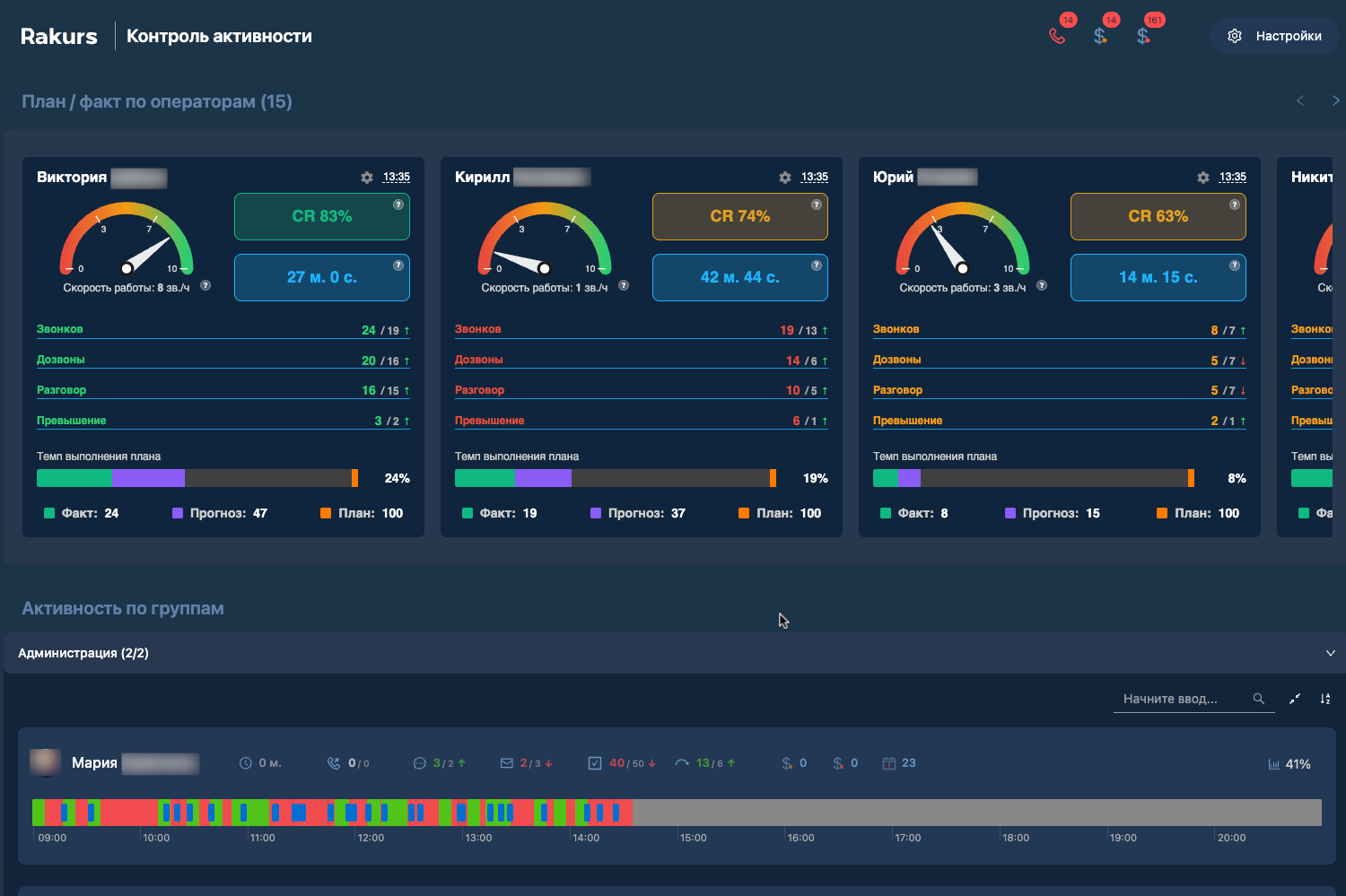Show help next to Скорость работы: 8 зв./ч
This screenshot has width=1346, height=896.
[205, 286]
